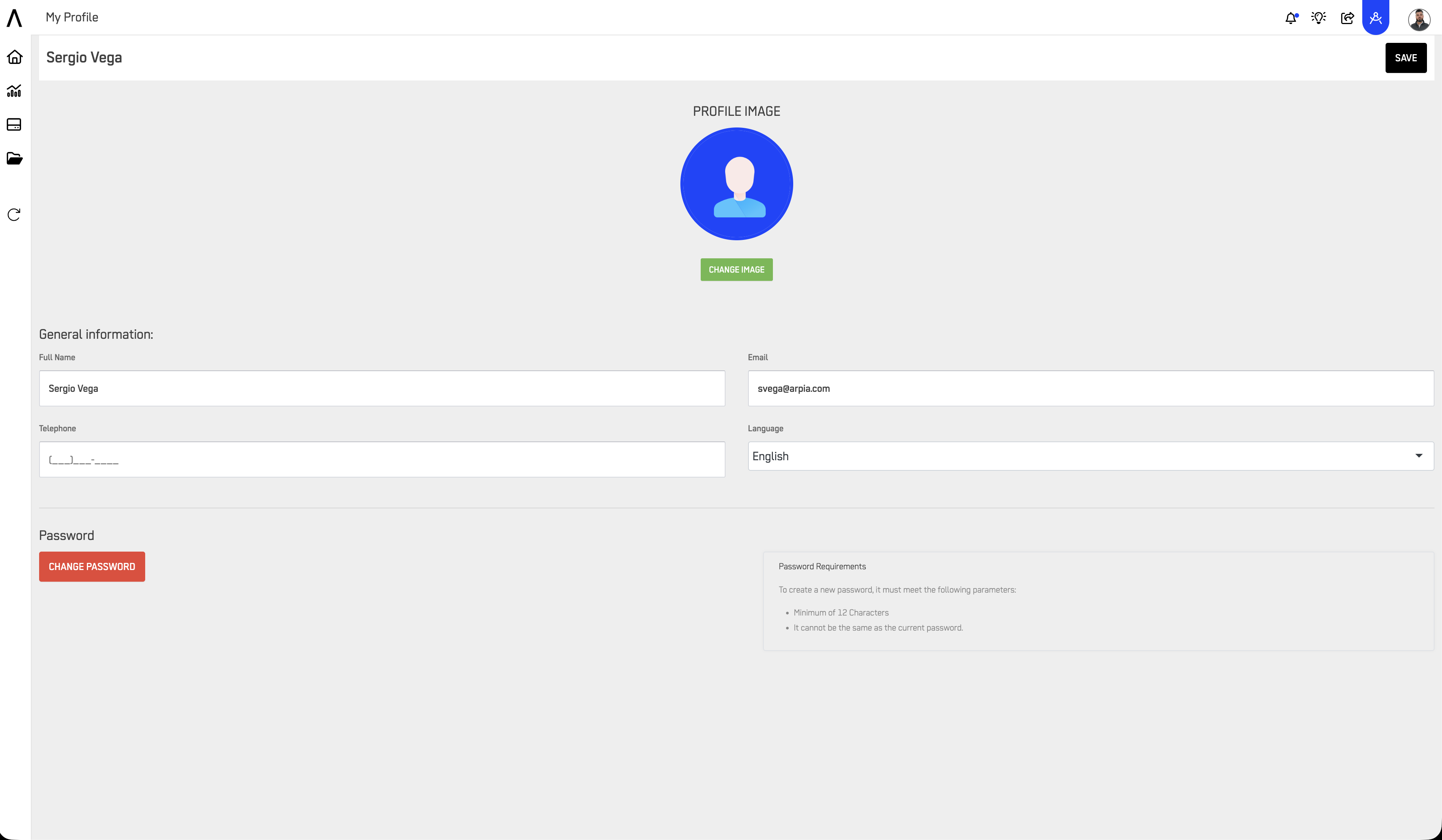Open the folder sidebar icon
1442x840 pixels.
pyautogui.click(x=14, y=159)
